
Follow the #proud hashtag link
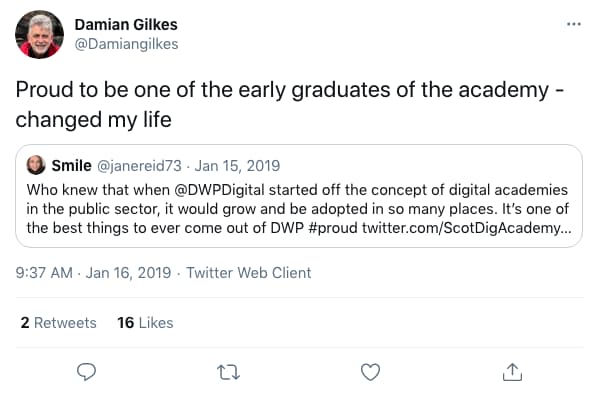(332, 228)
